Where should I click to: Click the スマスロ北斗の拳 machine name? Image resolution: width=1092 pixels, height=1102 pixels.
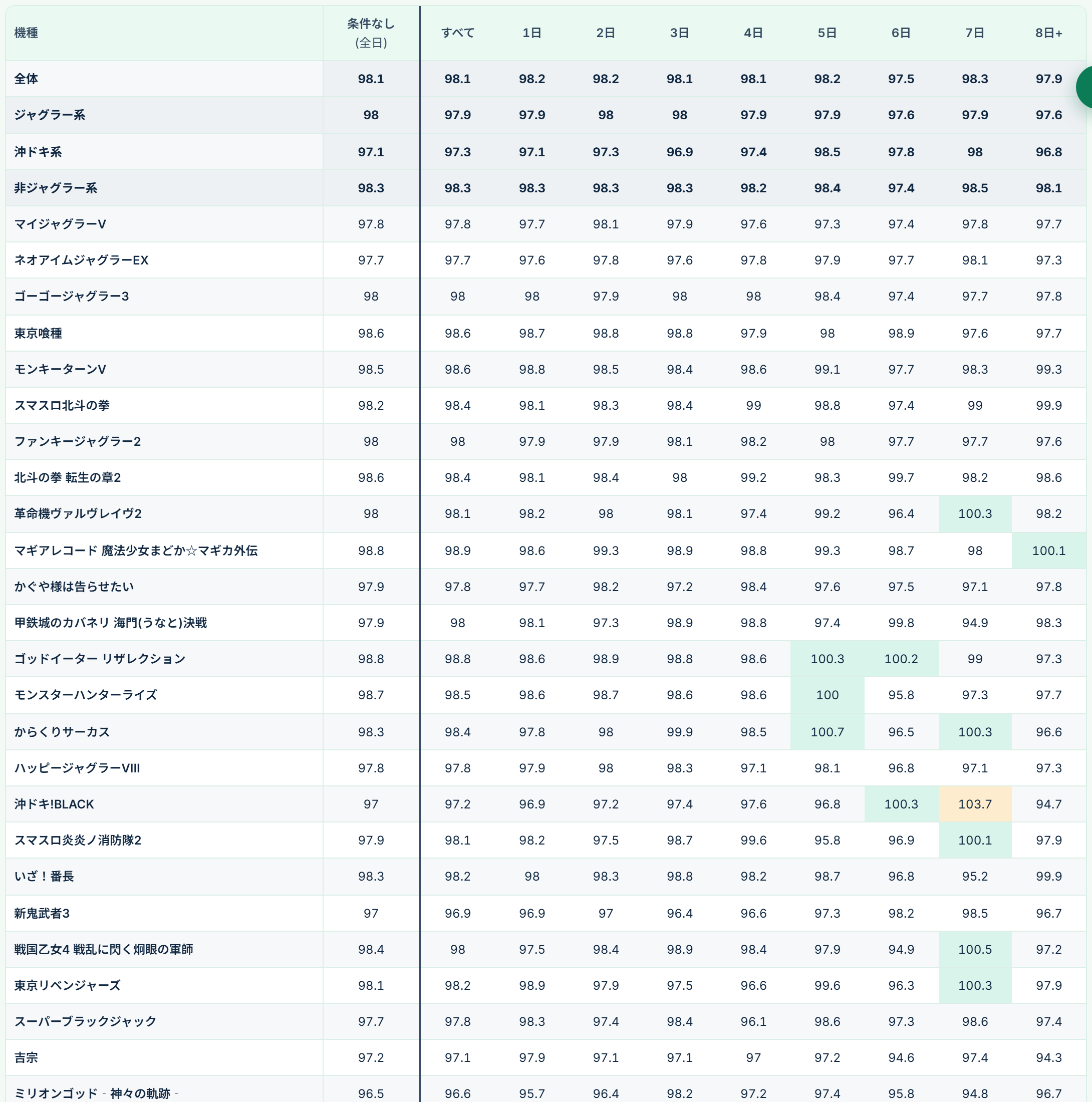62,405
